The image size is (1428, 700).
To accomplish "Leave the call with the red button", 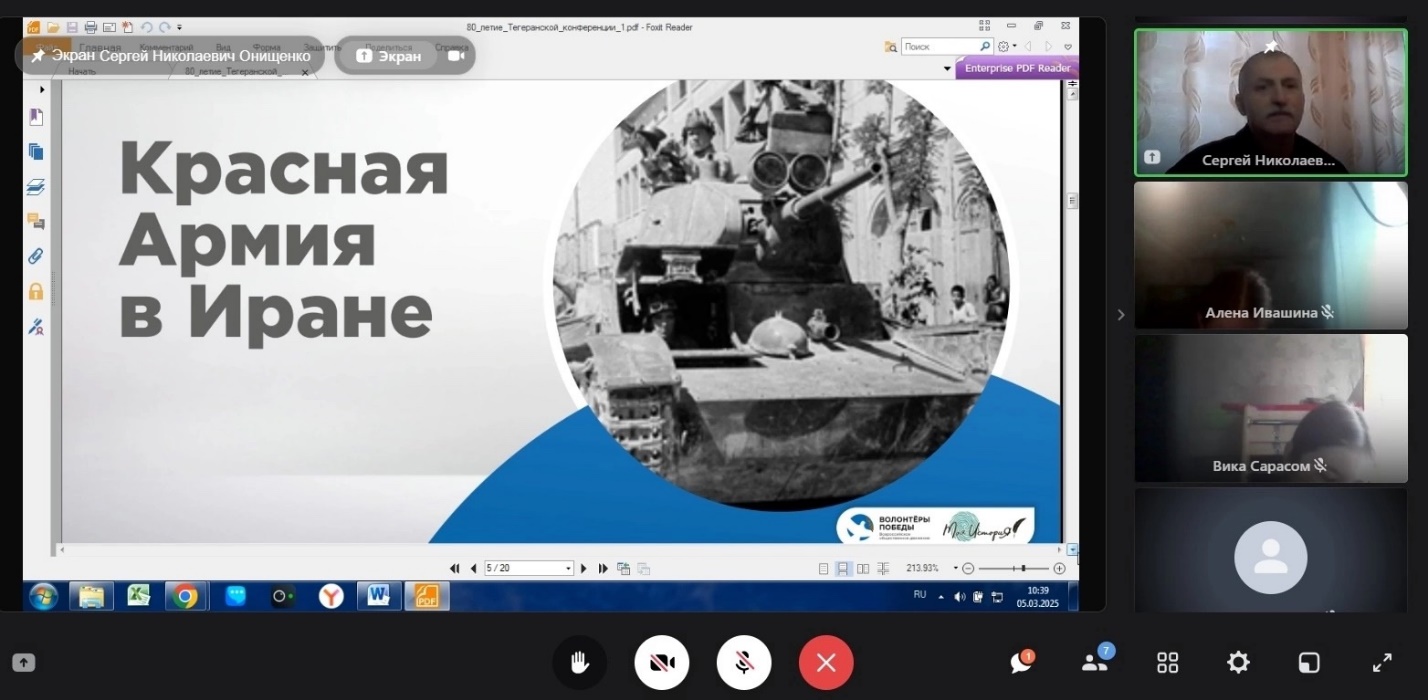I will tap(826, 662).
